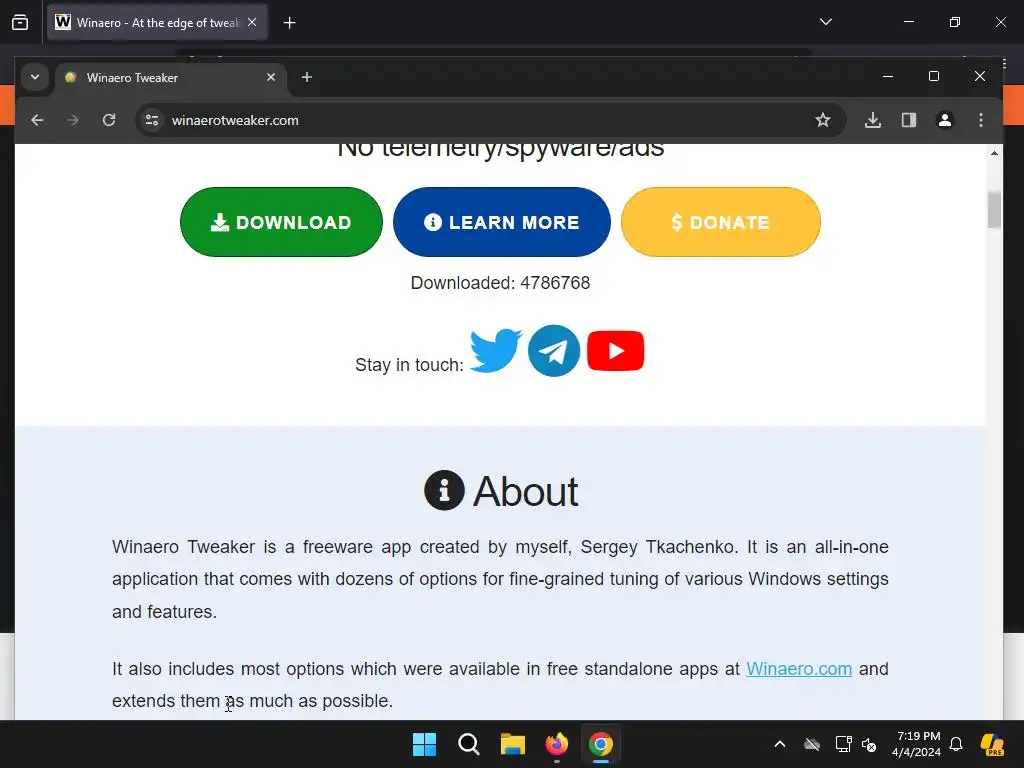The image size is (1024, 768).
Task: Close the Winaero - At the edge tab in background window
Action: coord(252,22)
